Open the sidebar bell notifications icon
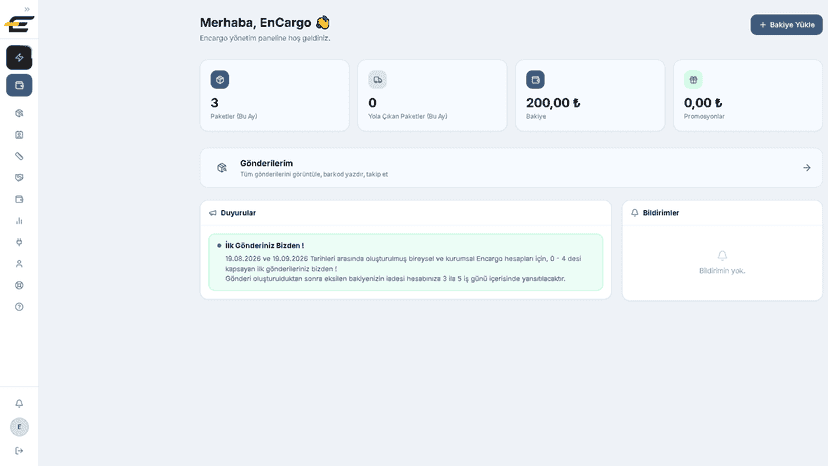828x466 pixels. tap(19, 404)
